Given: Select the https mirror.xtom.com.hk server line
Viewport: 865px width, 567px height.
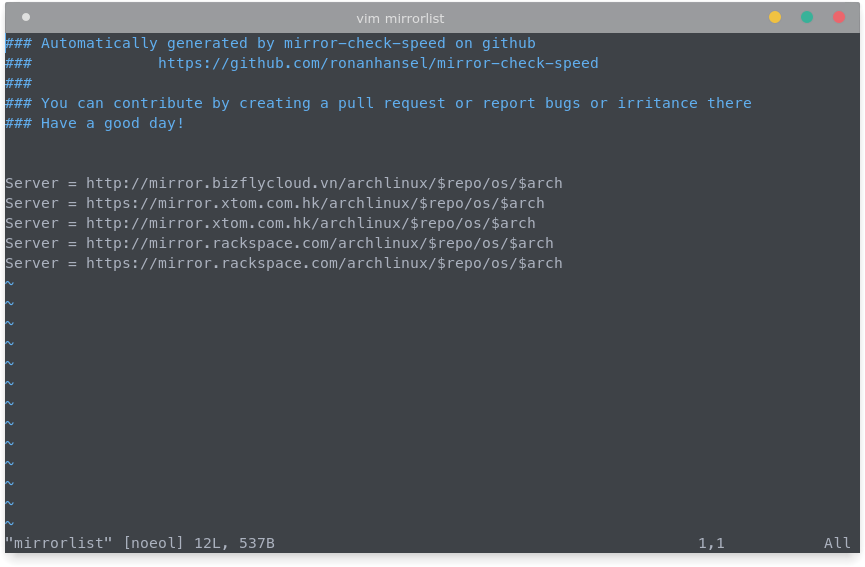Looking at the screenshot, I should [275, 203].
